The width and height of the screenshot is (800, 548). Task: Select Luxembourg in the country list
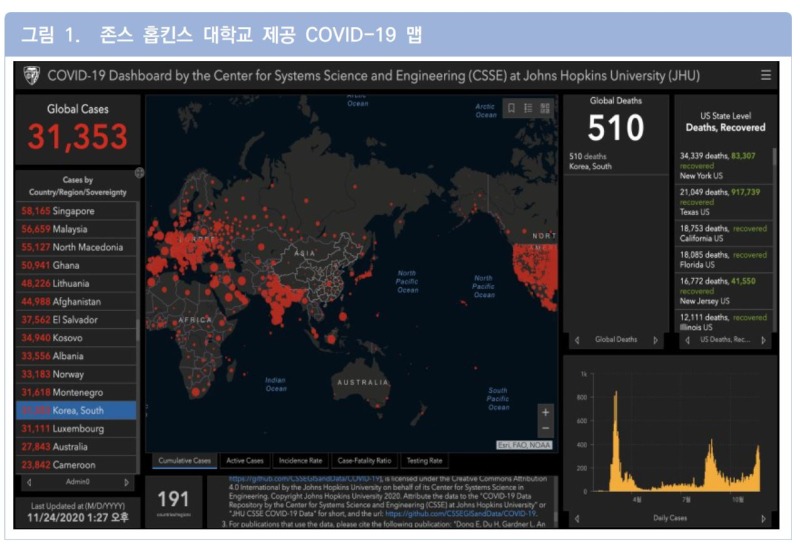(77, 429)
